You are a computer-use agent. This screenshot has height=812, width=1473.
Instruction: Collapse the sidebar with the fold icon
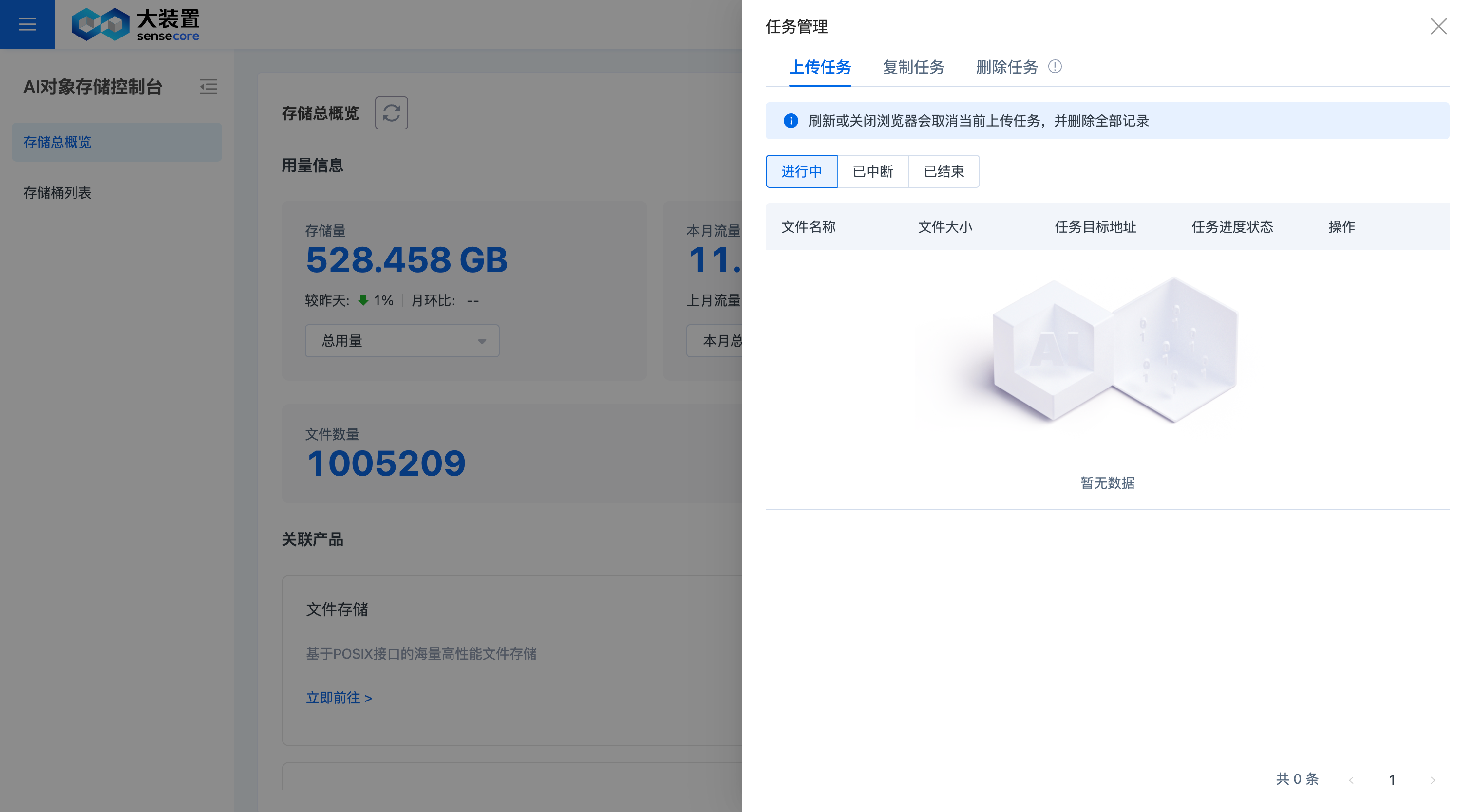(x=208, y=87)
